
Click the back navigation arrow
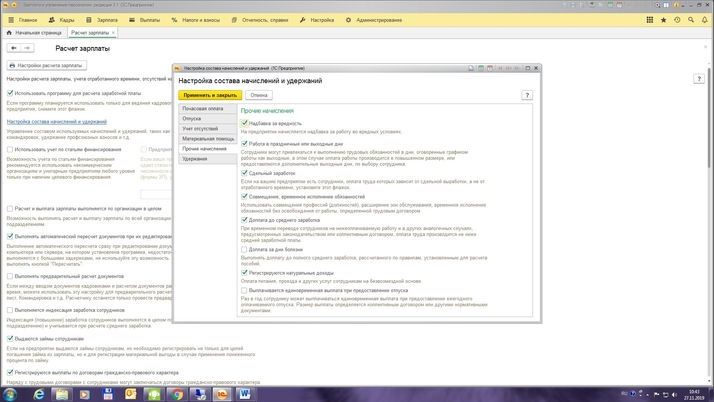tap(14, 48)
